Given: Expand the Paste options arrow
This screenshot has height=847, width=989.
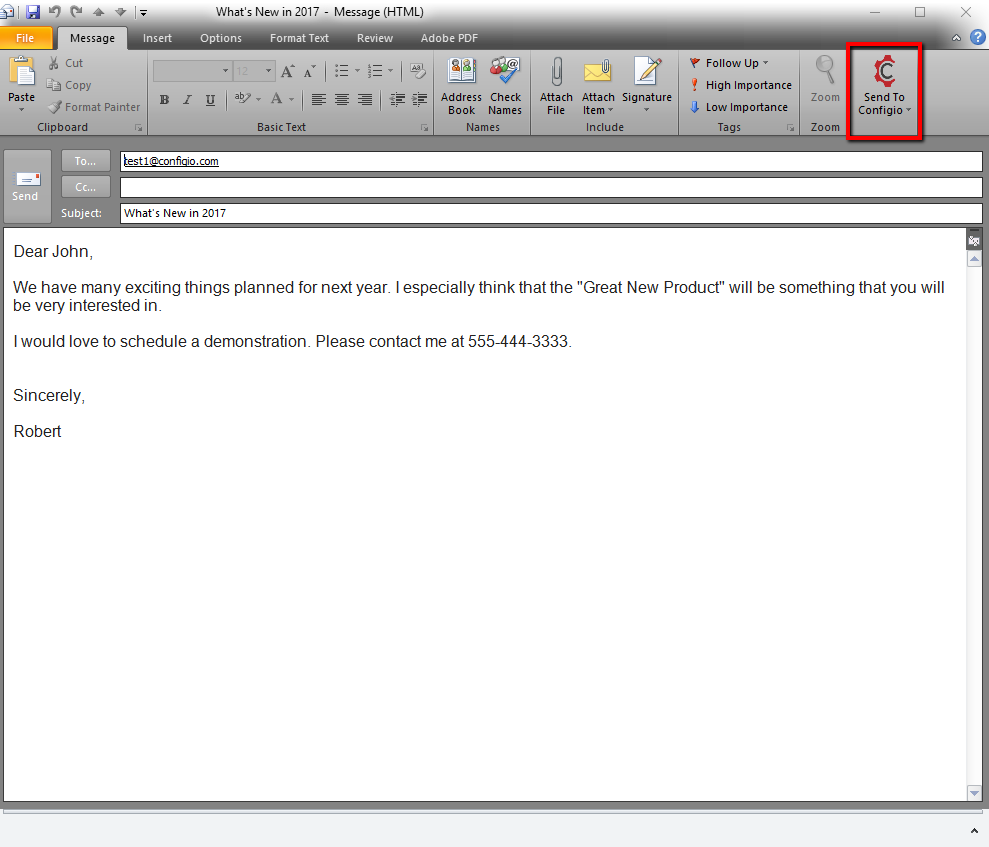Looking at the screenshot, I should coord(21,110).
